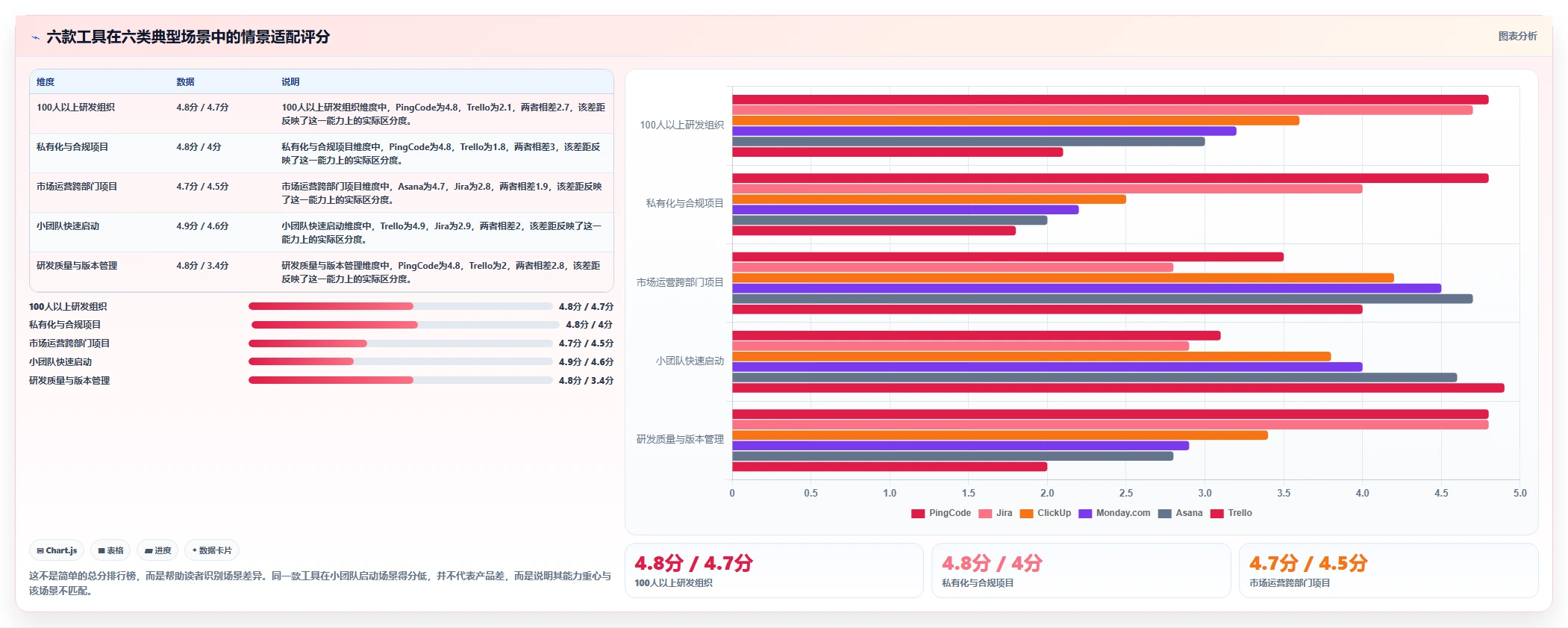
Task: Click the 私有化与合规项目 progress bar
Action: [405, 325]
